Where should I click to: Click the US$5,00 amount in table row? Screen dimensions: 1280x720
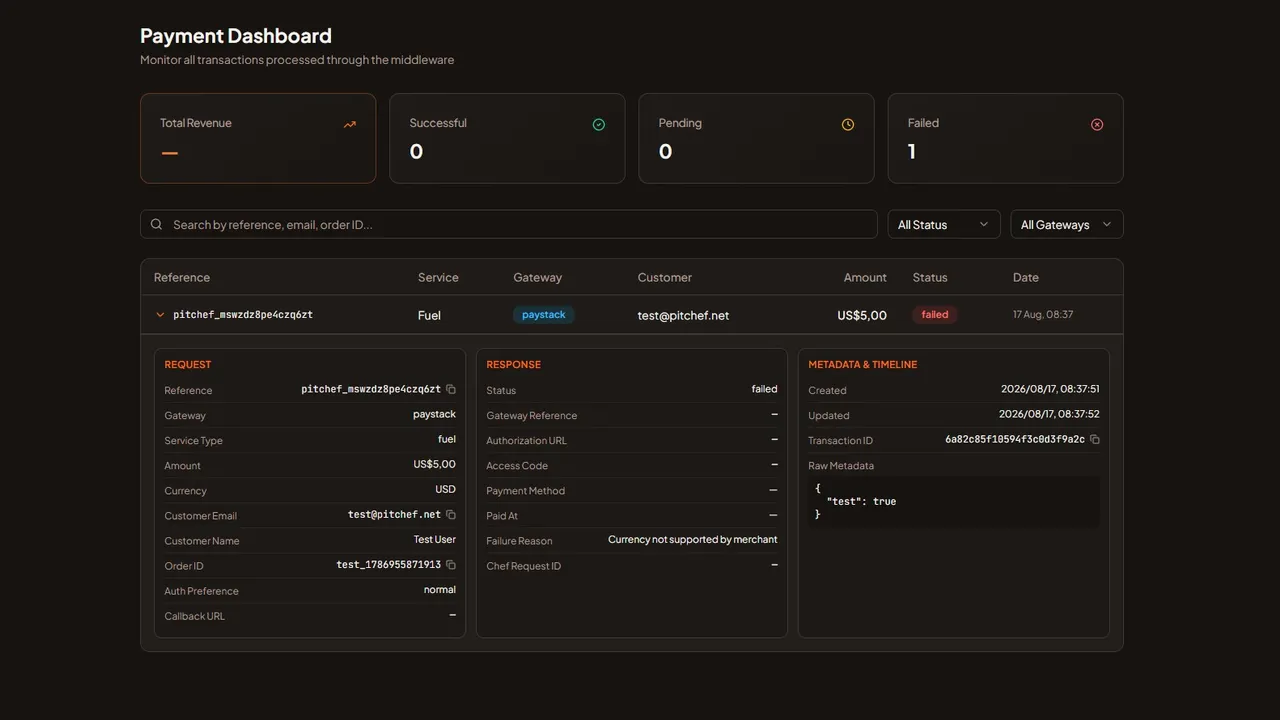pyautogui.click(x=862, y=315)
